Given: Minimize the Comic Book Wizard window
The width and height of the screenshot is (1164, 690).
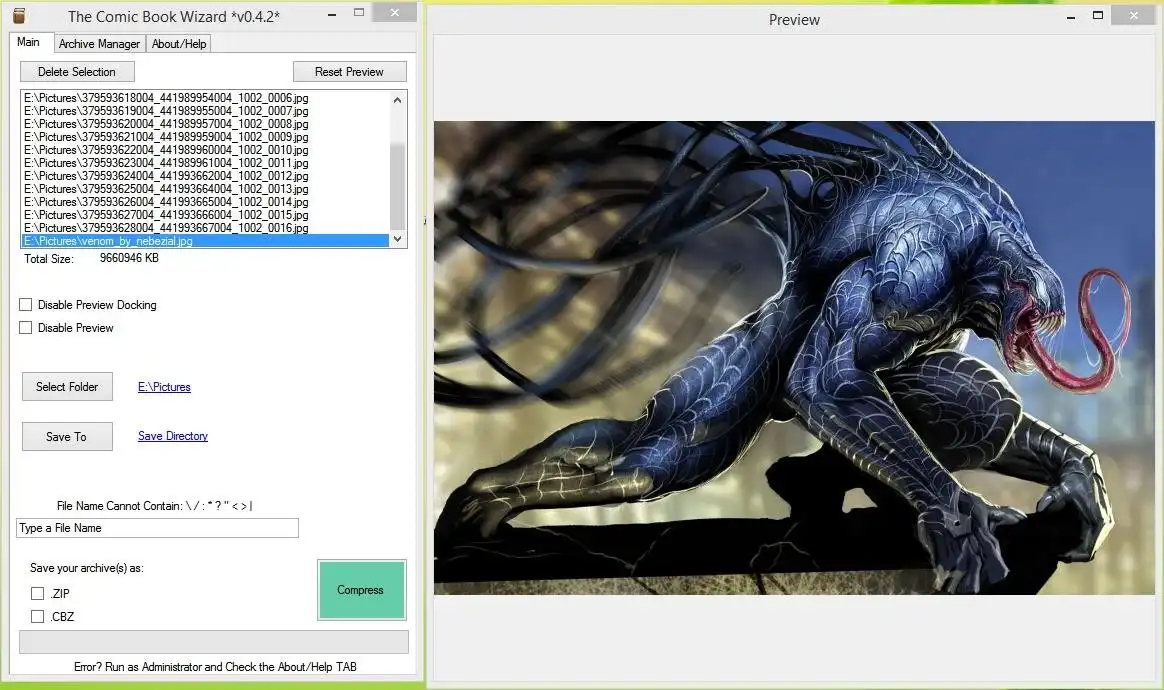Looking at the screenshot, I should [x=332, y=14].
